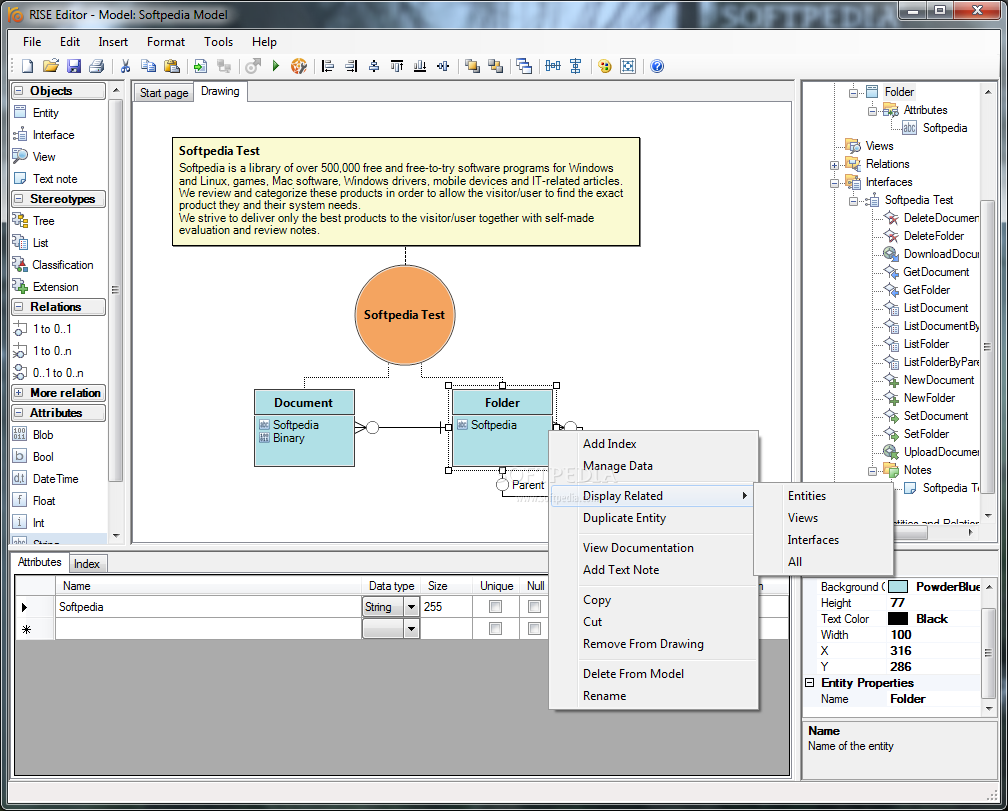Cut selection with the scissors icon
This screenshot has width=1008, height=811.
[x=125, y=66]
